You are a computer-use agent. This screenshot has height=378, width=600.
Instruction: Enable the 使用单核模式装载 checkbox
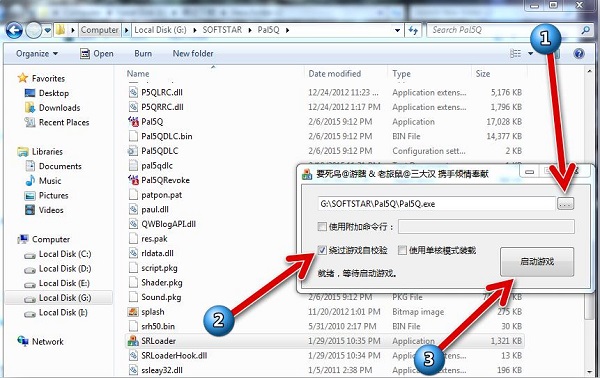click(402, 250)
